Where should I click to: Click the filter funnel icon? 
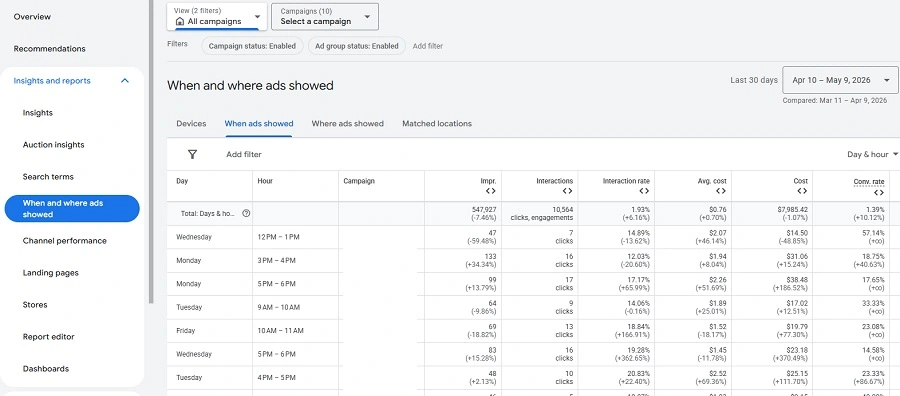click(192, 154)
